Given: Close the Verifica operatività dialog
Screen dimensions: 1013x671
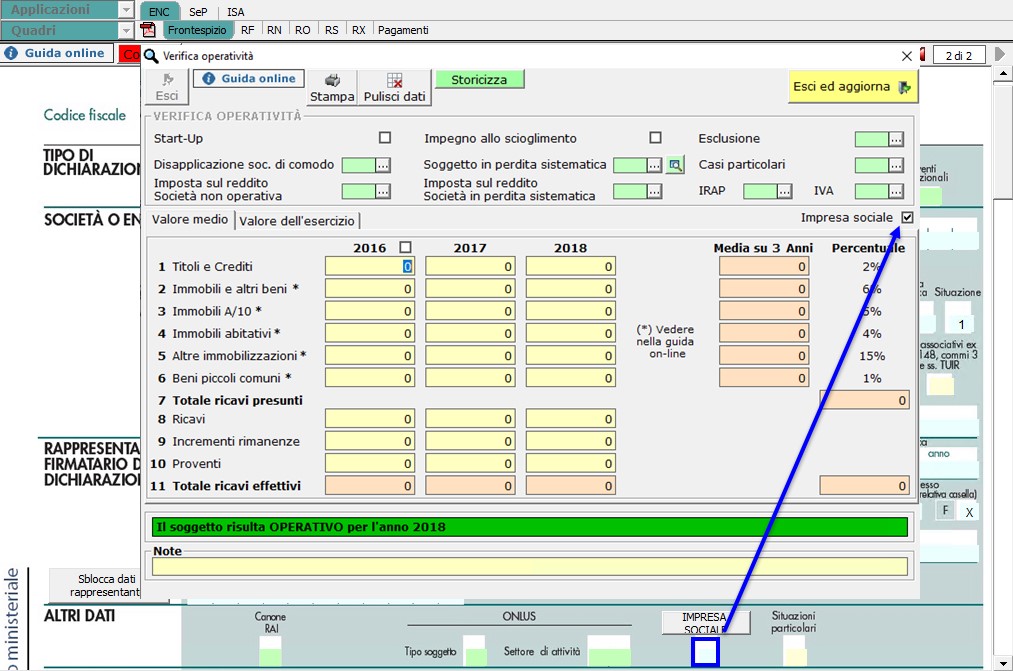Looking at the screenshot, I should point(906,56).
